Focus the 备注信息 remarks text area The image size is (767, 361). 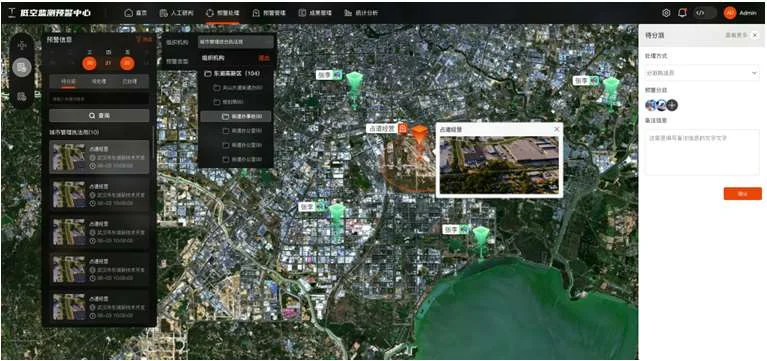702,152
